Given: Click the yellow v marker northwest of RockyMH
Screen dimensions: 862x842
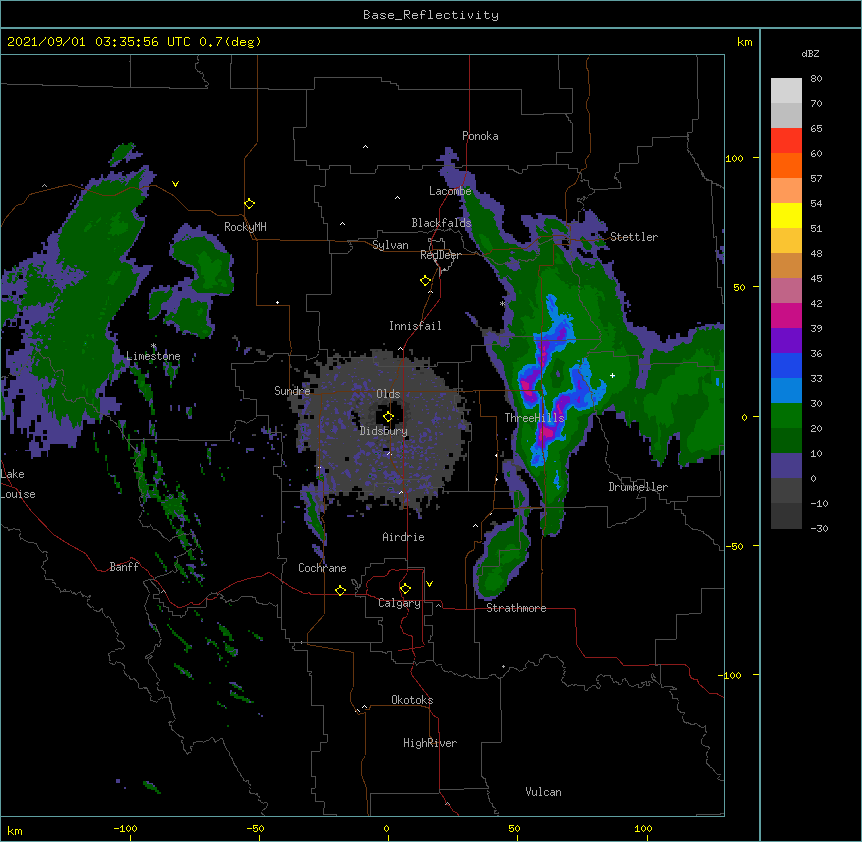Looking at the screenshot, I should 175,184.
